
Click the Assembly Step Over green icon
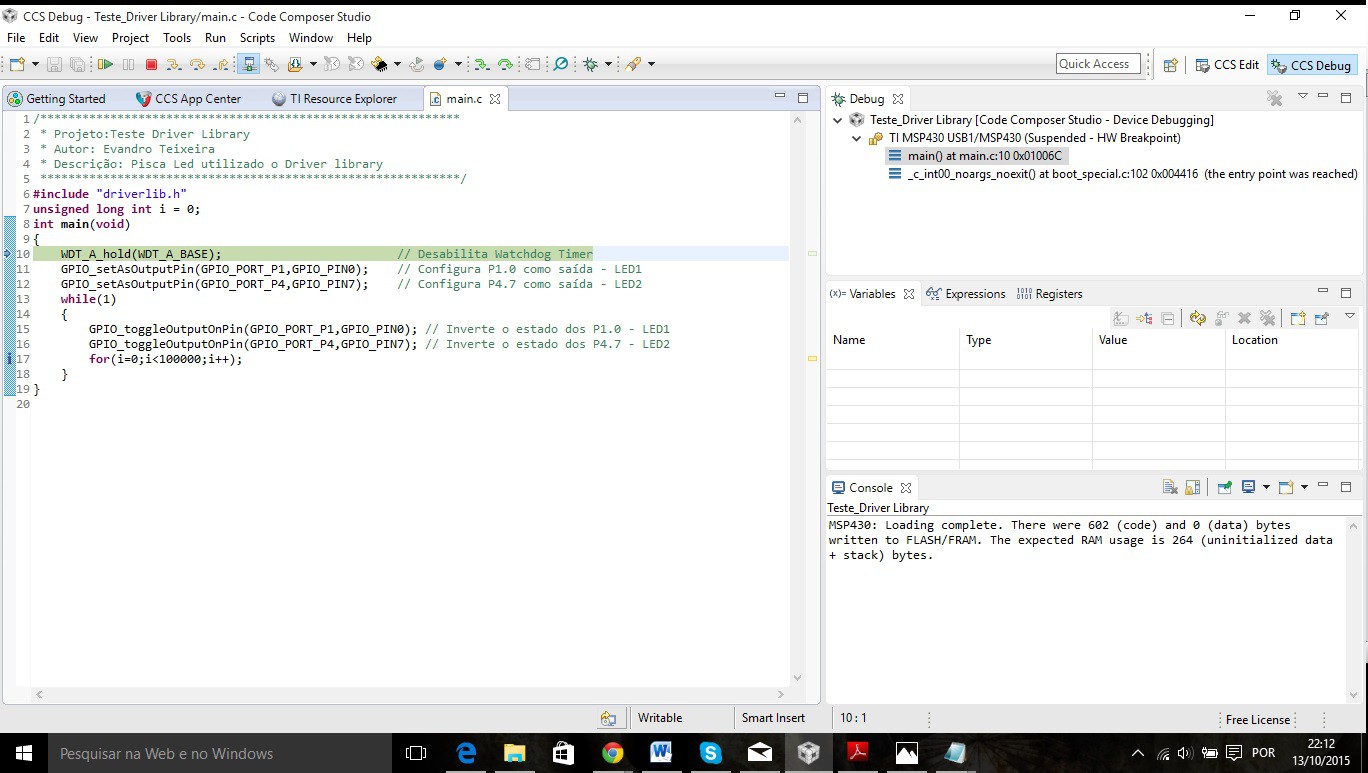pos(506,64)
